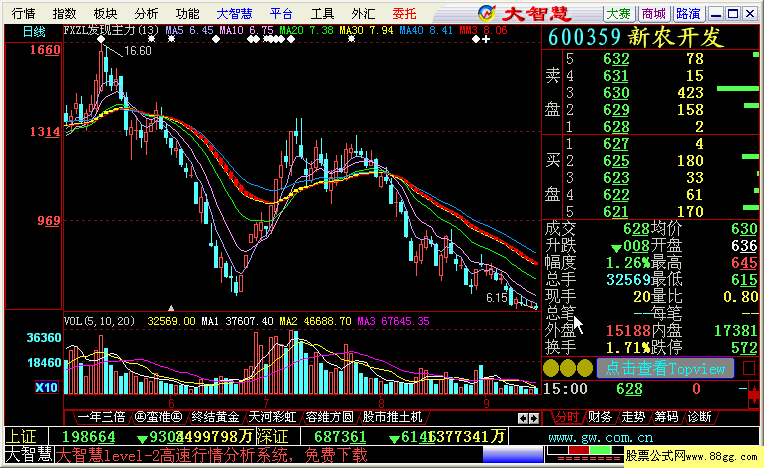
Task: Click the 商城 button
Action: coord(653,14)
